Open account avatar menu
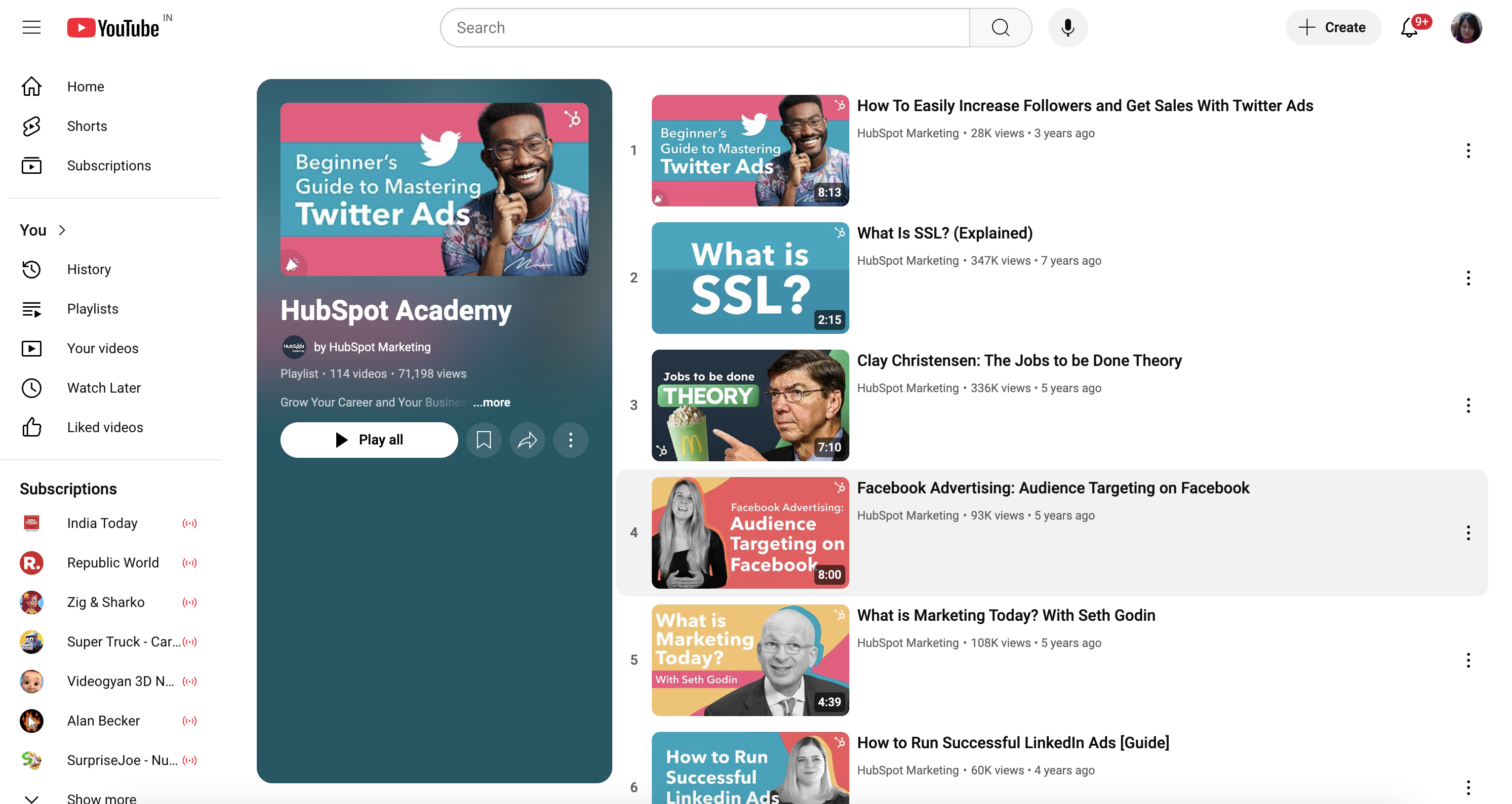 click(1466, 28)
